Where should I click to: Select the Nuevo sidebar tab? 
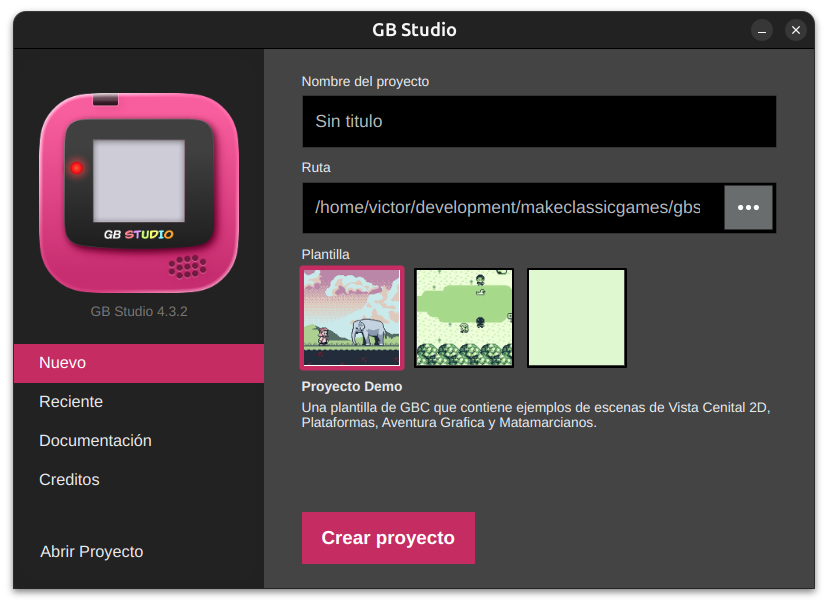(x=139, y=363)
